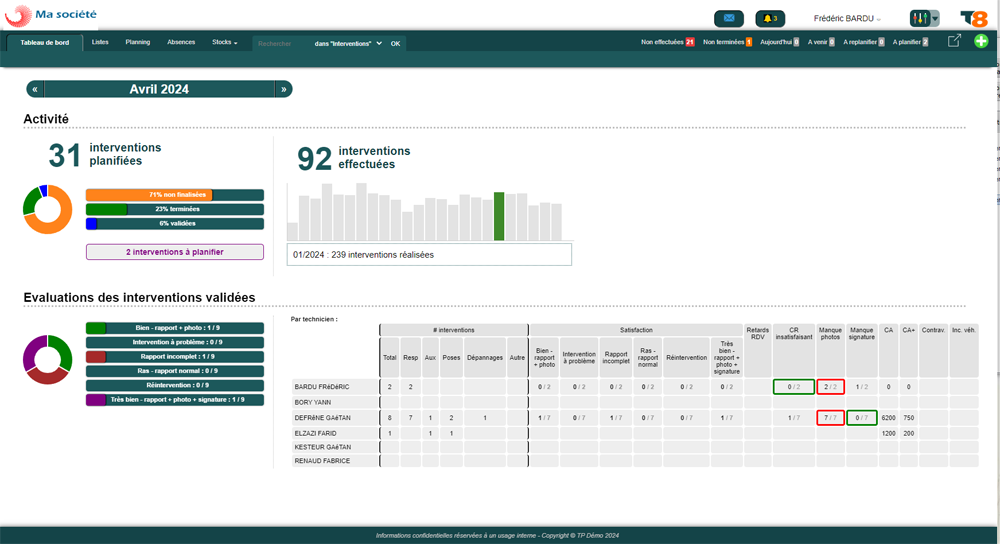1000x544 pixels.
Task: Click the '# interventions' group header
Action: pyautogui.click(x=453, y=330)
